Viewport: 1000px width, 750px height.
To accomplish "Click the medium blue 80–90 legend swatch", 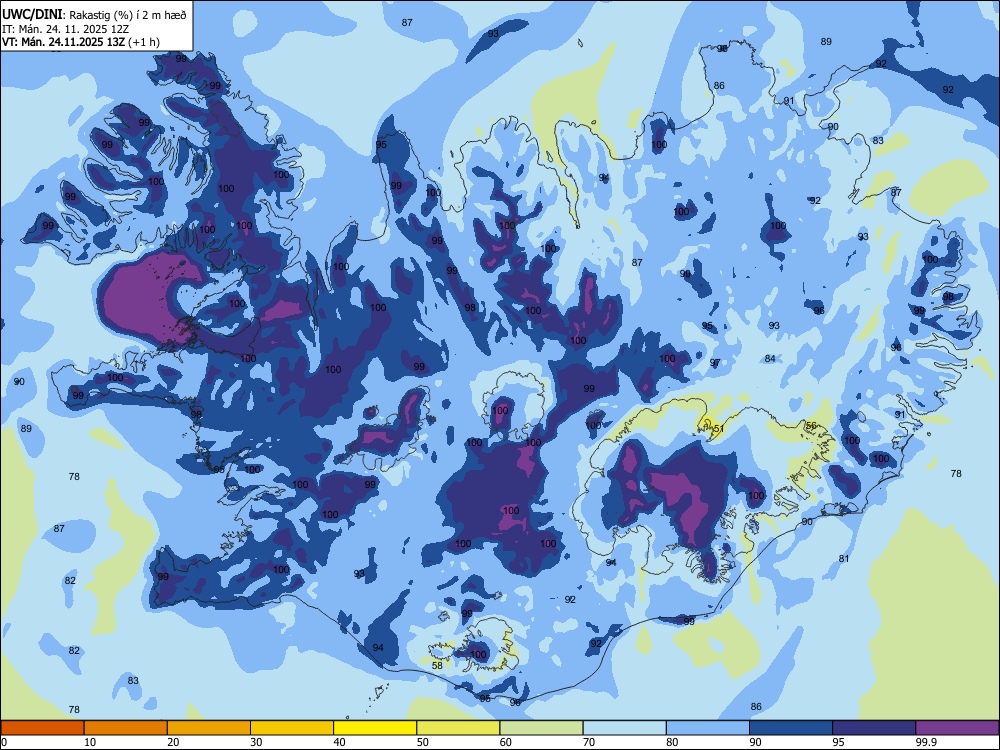I will tap(708, 728).
